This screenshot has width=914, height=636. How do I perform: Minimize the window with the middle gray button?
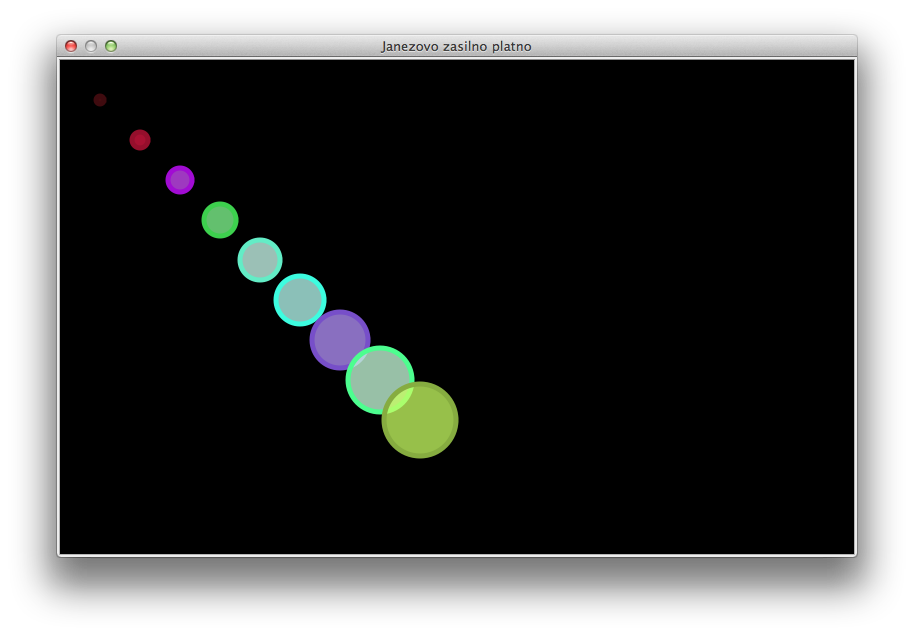point(91,46)
